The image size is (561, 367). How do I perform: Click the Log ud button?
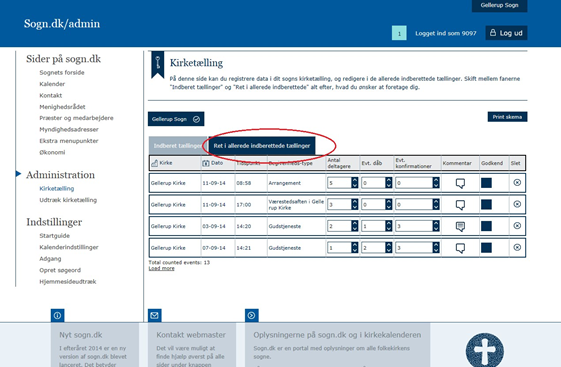(x=506, y=33)
